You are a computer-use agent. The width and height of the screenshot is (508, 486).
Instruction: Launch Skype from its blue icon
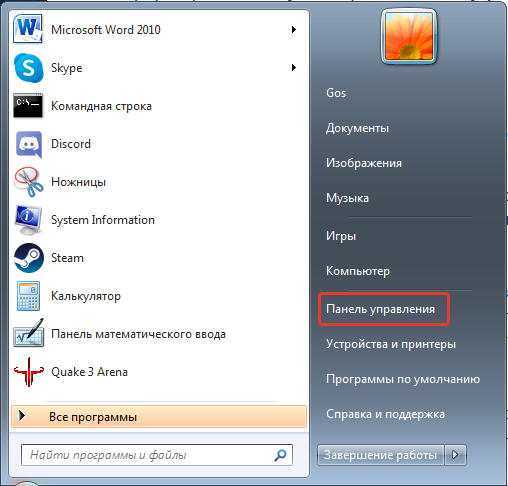coord(29,68)
